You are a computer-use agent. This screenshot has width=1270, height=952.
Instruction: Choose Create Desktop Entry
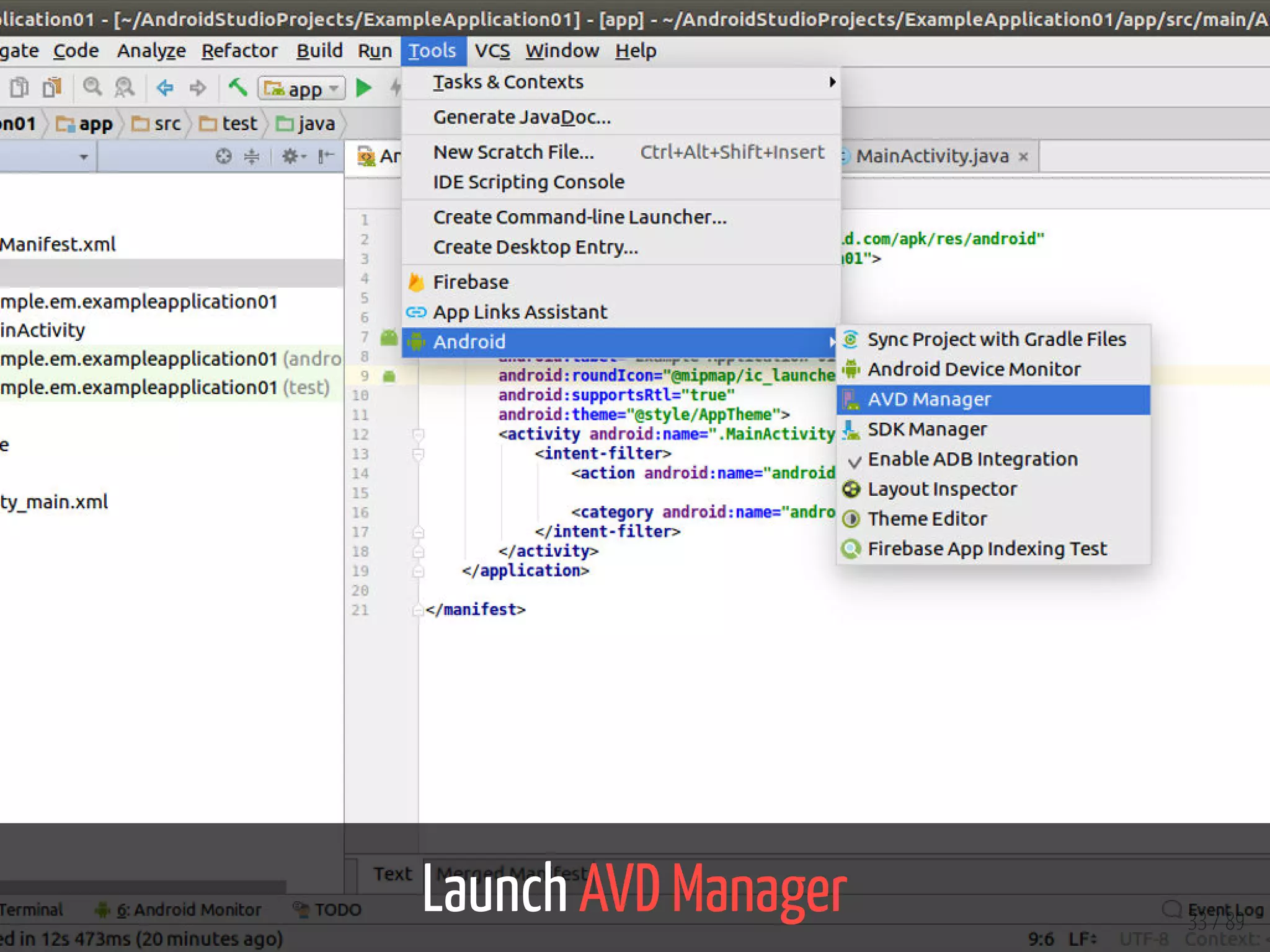(x=621, y=247)
